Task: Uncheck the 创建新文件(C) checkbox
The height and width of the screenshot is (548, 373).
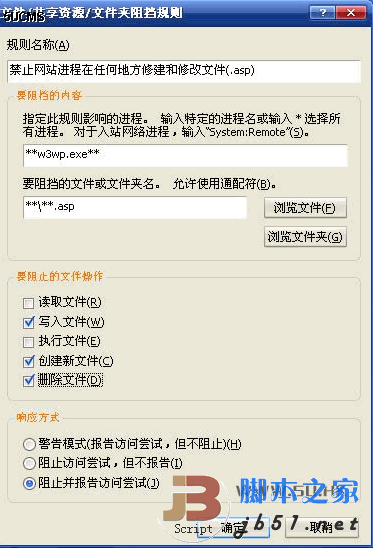Action: (x=28, y=361)
